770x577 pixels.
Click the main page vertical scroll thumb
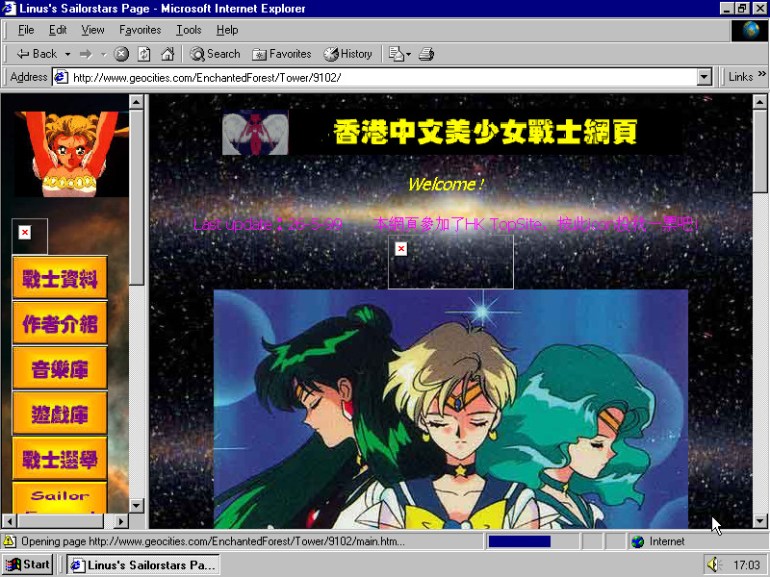760,151
